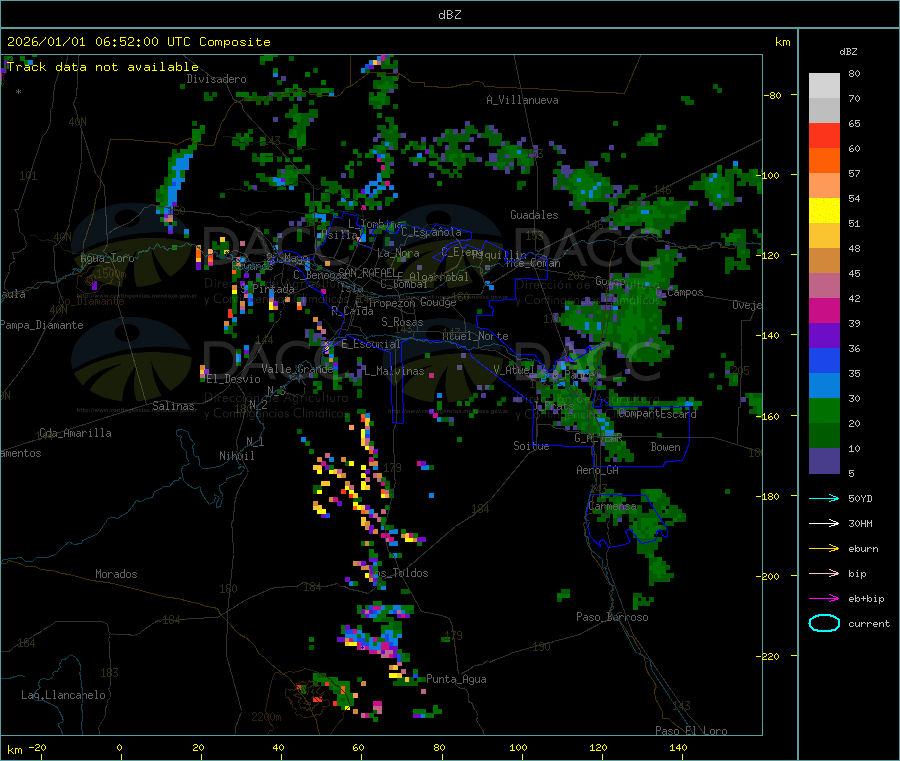
Task: Click the Soitue place label
Action: (x=531, y=446)
